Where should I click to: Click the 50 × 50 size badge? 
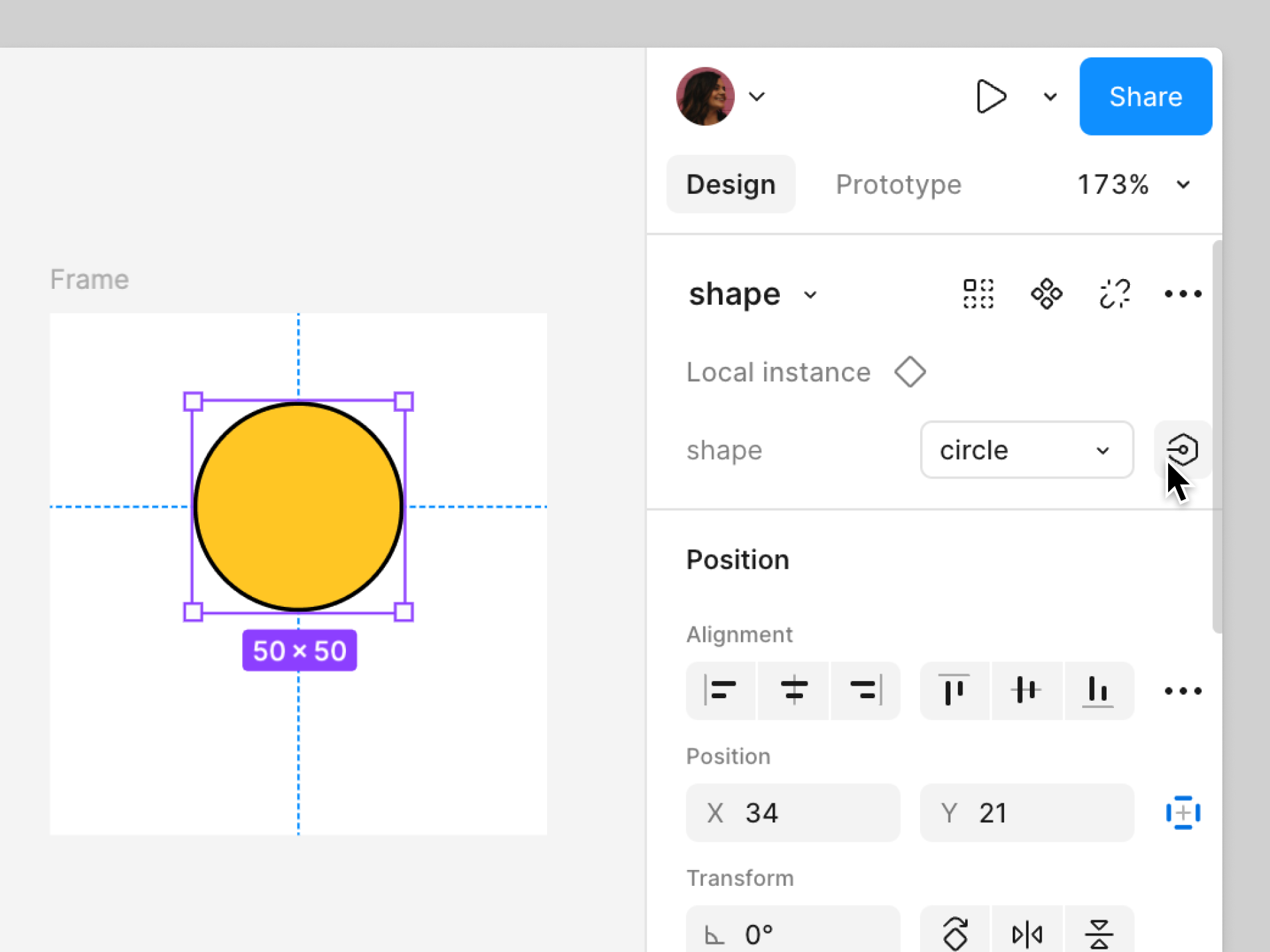pyautogui.click(x=300, y=651)
